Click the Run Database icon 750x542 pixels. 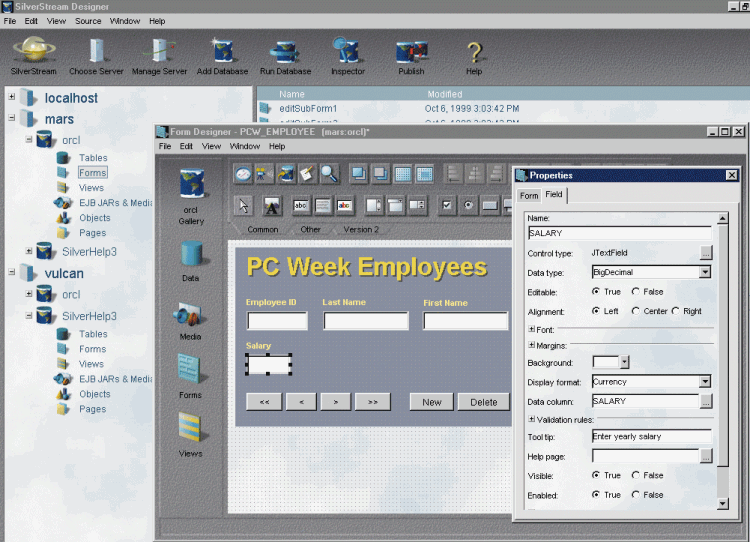[285, 52]
